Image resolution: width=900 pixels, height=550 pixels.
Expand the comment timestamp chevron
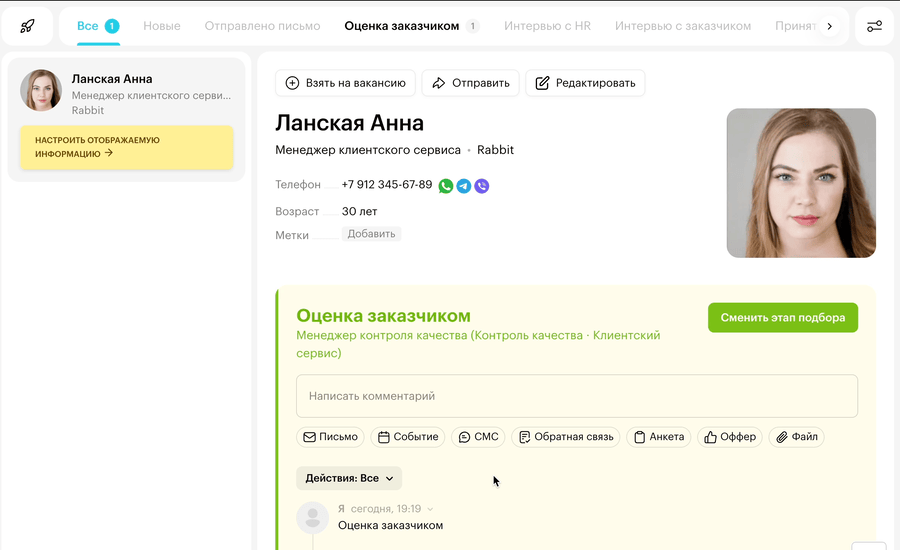click(431, 509)
